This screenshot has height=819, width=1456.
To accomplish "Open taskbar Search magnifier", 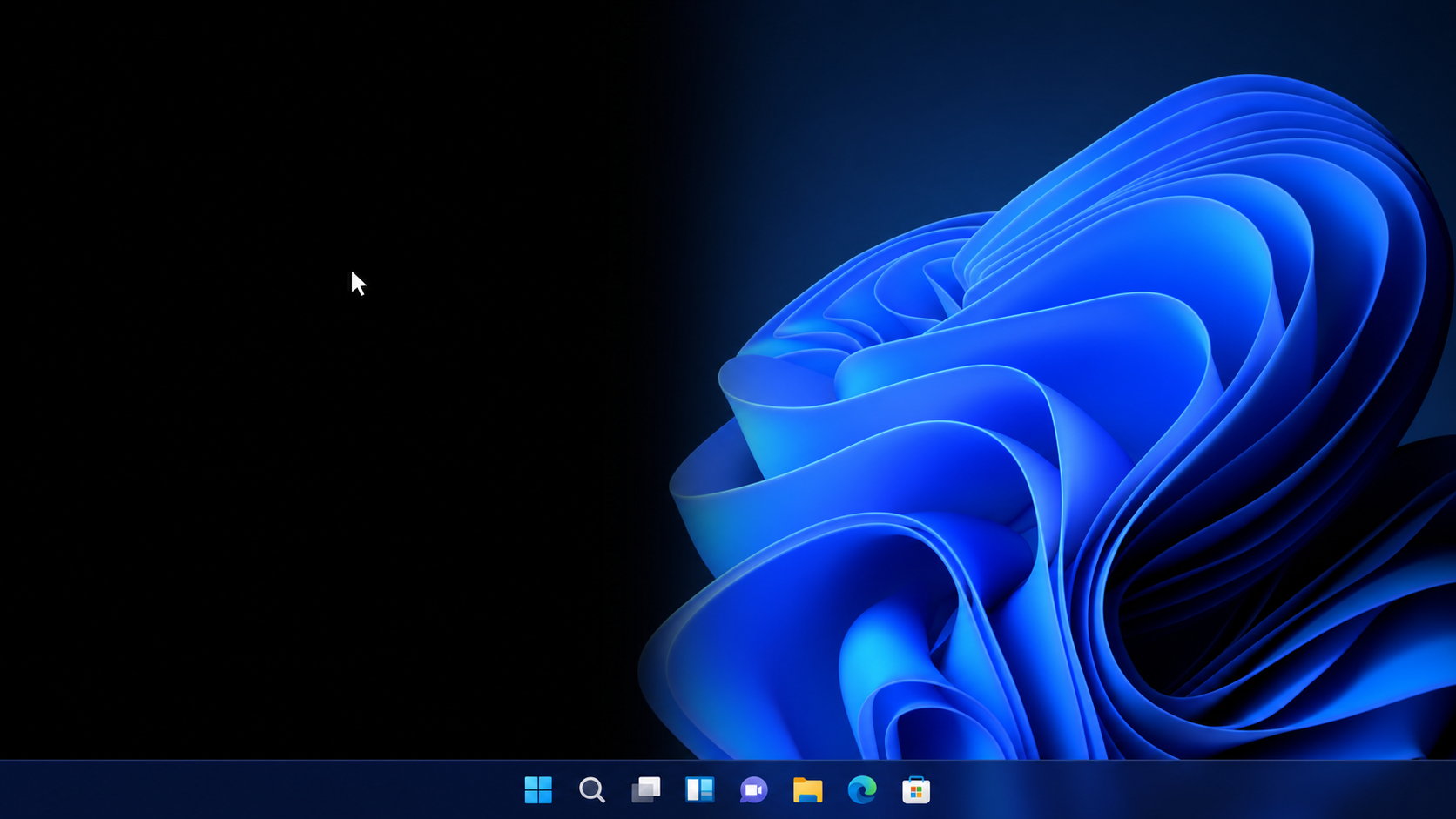I will pyautogui.click(x=592, y=789).
